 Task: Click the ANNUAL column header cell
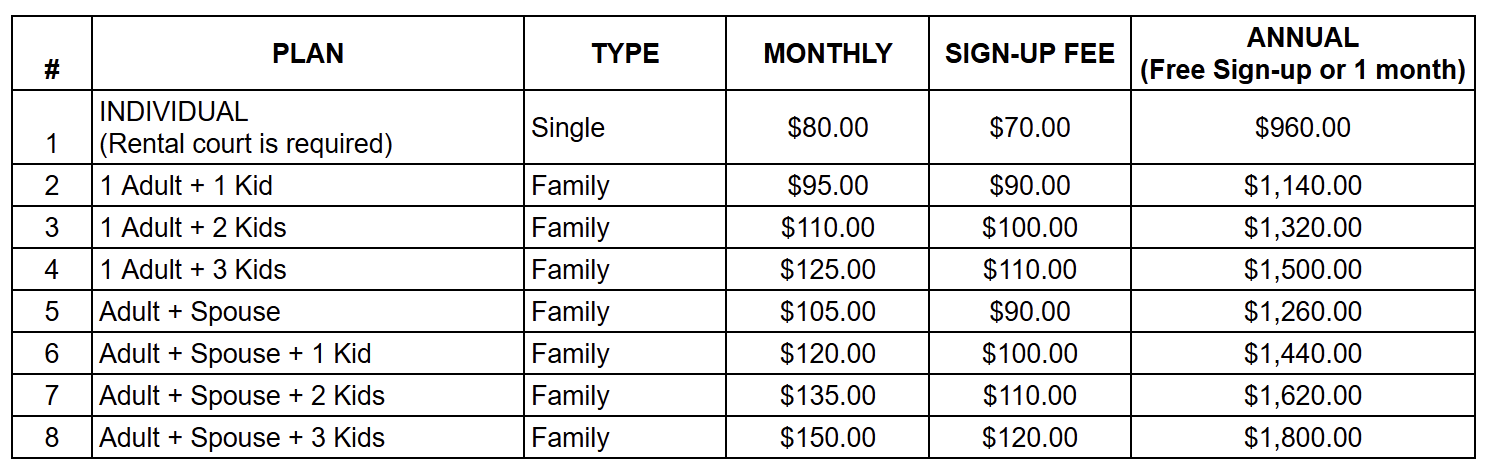pyautogui.click(x=1302, y=54)
